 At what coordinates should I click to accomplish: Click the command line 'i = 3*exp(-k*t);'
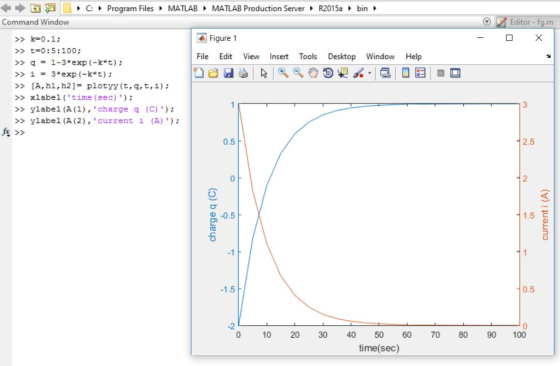coord(71,74)
